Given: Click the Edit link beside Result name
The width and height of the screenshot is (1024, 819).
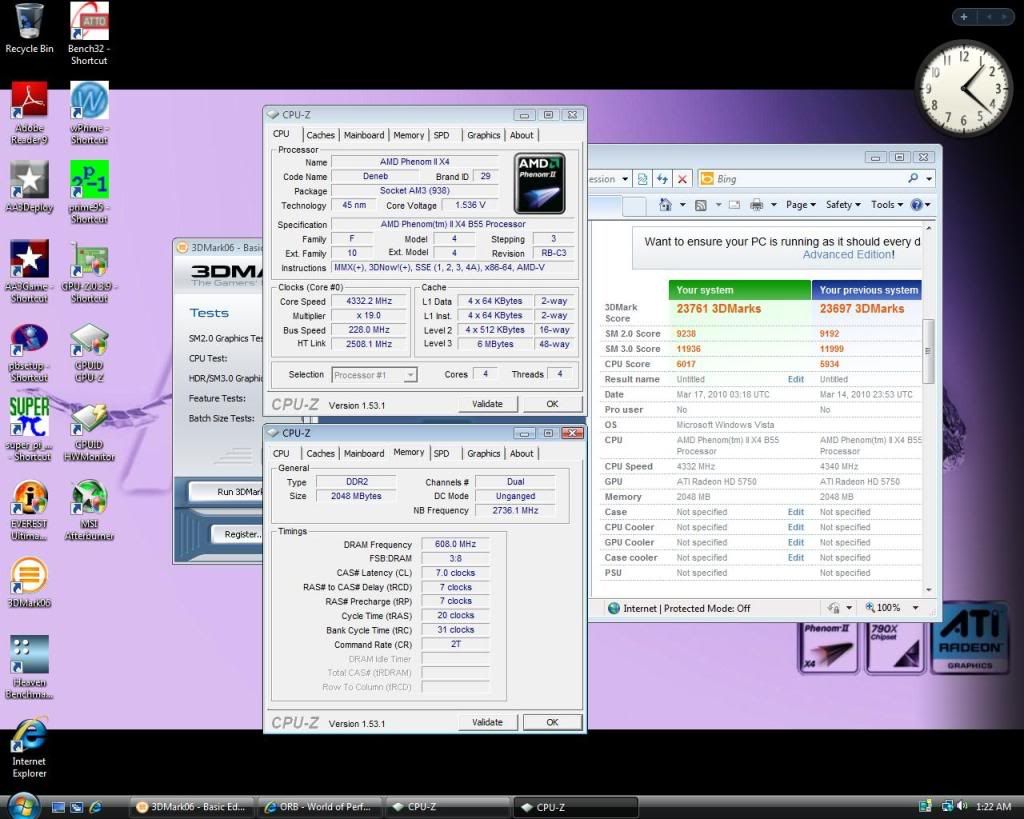Looking at the screenshot, I should pyautogui.click(x=795, y=380).
